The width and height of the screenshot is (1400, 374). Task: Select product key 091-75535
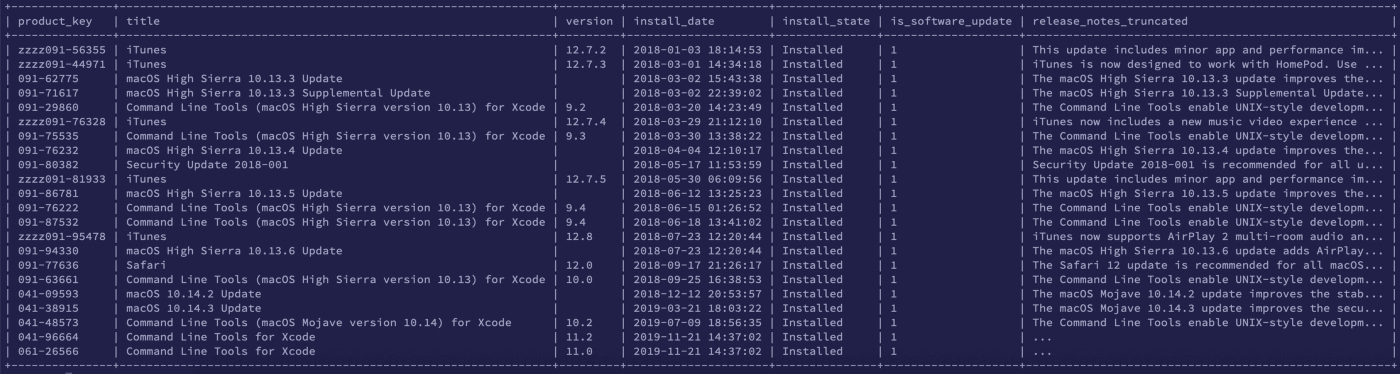pyautogui.click(x=48, y=136)
